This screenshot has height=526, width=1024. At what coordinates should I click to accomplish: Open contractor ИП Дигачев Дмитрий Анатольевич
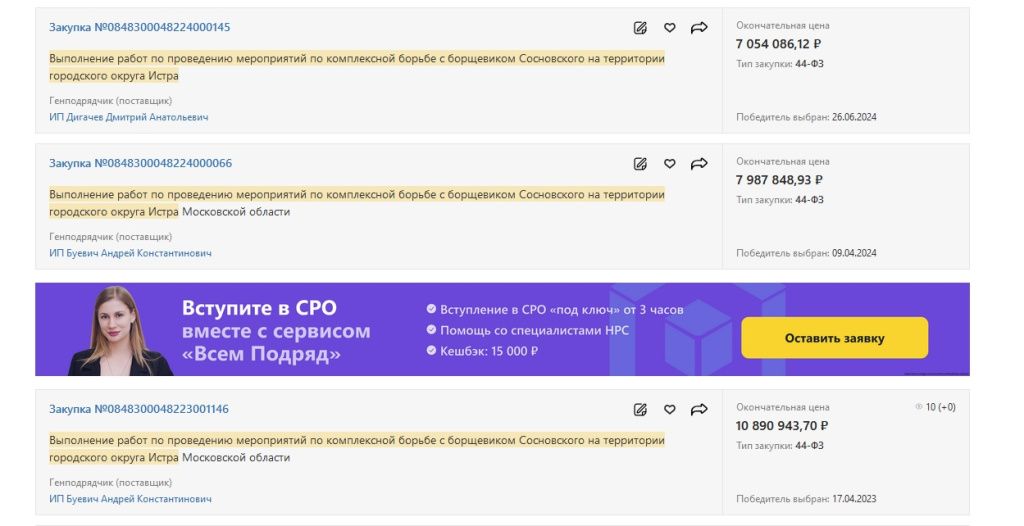coord(129,117)
